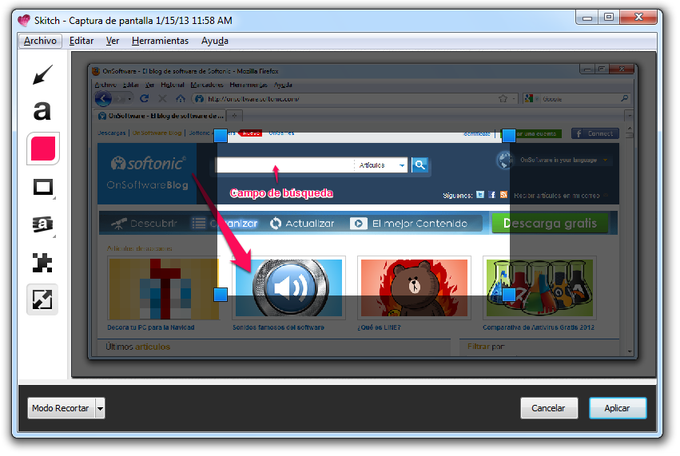Click the OnSoftware tab in captured Firefox

pos(161,116)
